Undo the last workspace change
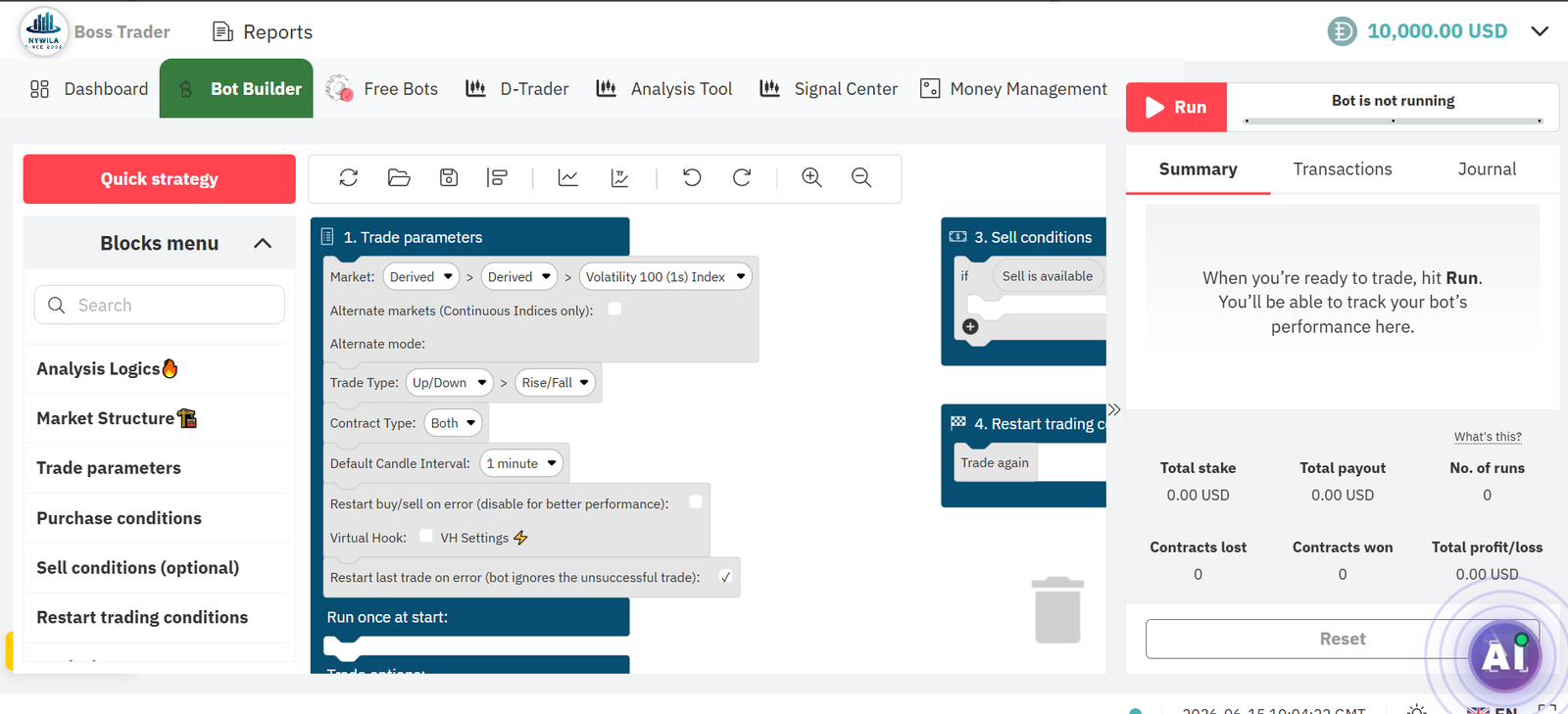 point(692,177)
